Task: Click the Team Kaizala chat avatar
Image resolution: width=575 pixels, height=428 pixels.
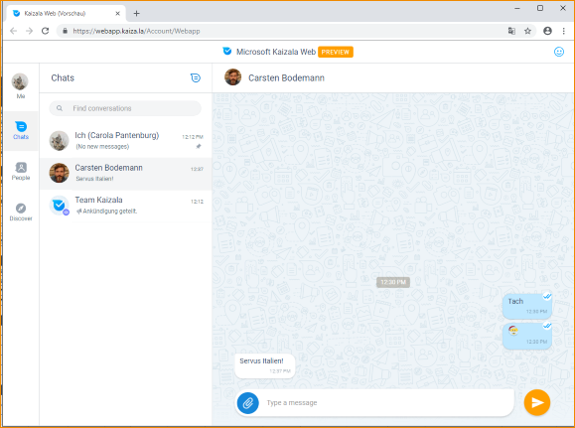Action: (x=59, y=205)
